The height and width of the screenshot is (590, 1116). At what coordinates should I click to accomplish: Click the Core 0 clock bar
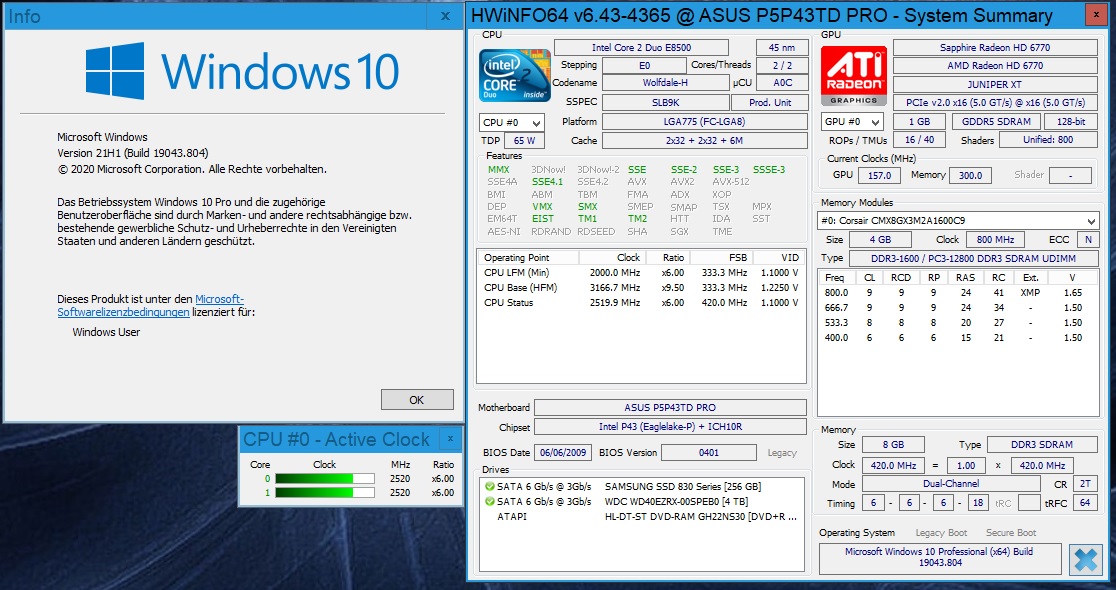tap(325, 479)
